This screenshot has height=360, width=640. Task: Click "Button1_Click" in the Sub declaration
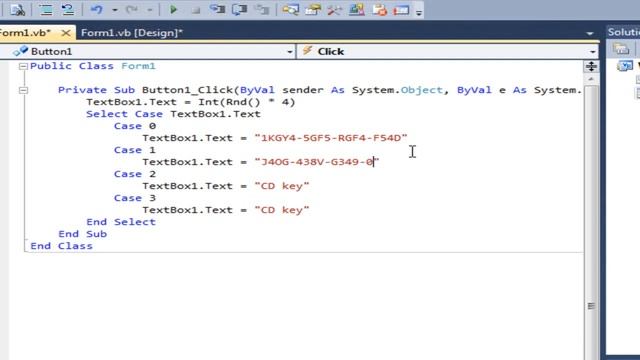[x=187, y=90]
